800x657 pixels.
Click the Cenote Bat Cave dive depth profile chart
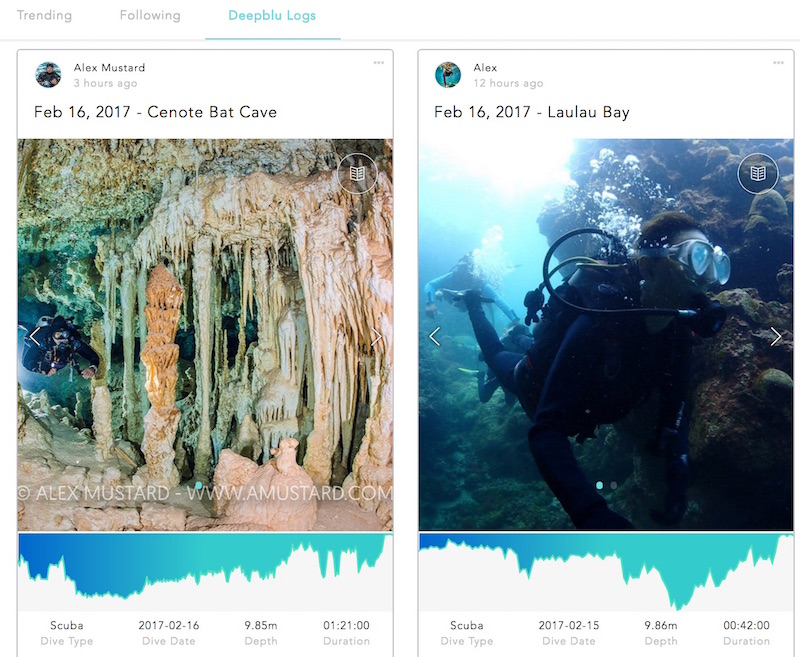pos(205,571)
